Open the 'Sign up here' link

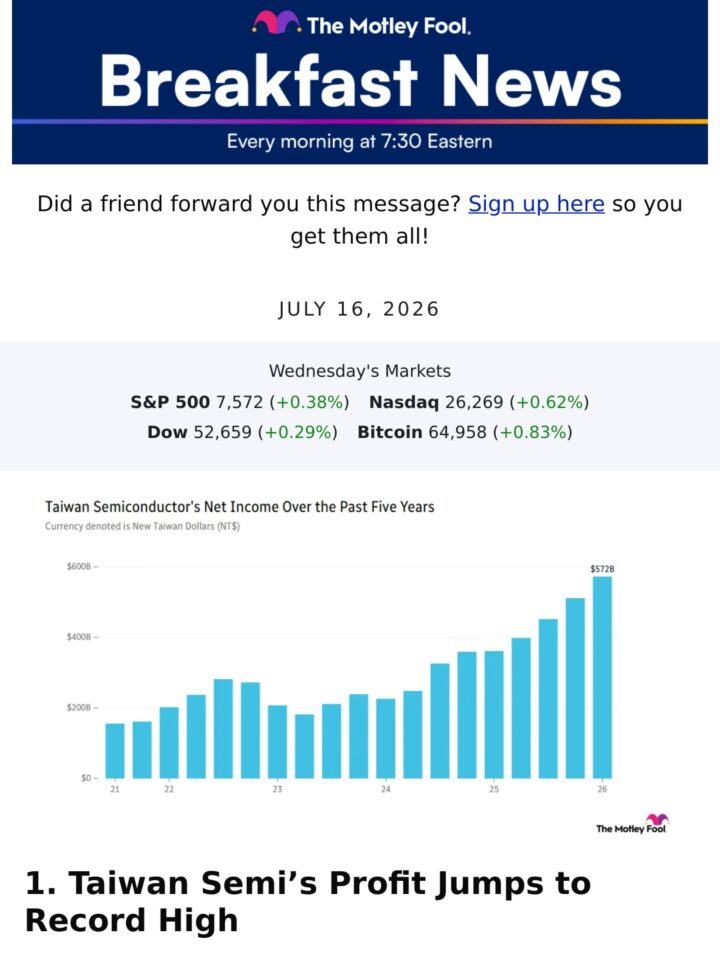click(x=536, y=204)
